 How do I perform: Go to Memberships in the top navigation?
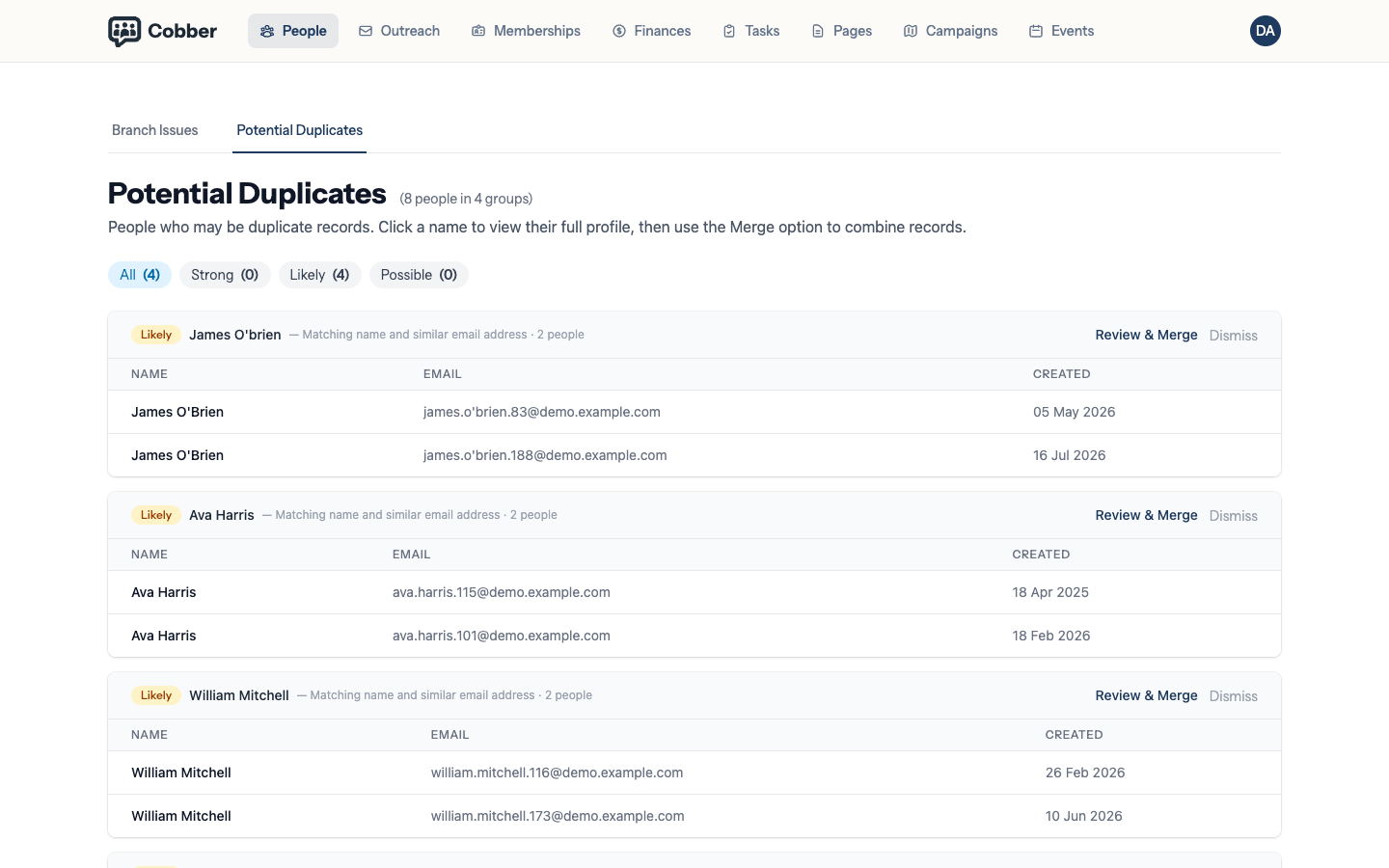tap(526, 31)
